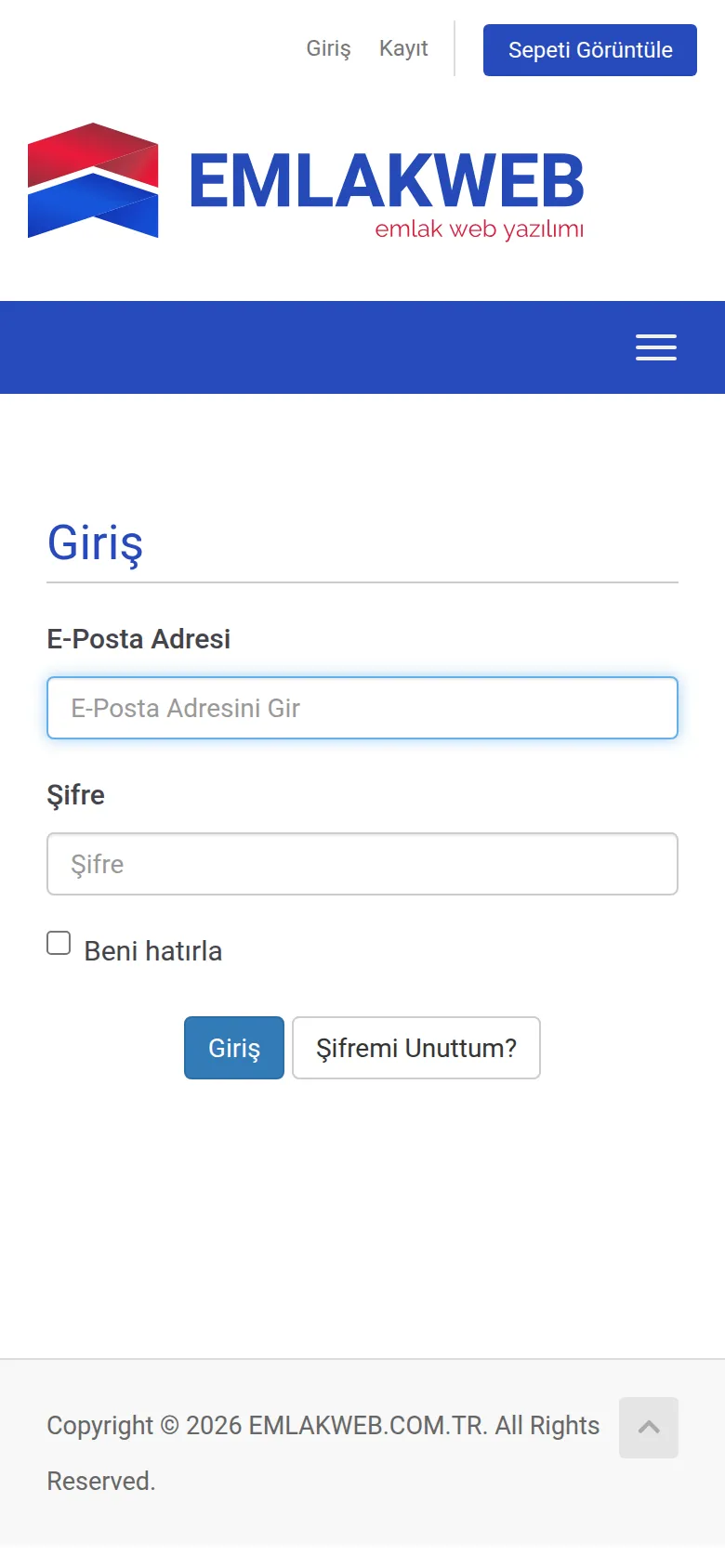
Task: Click the large Giriş page heading
Action: (x=95, y=542)
